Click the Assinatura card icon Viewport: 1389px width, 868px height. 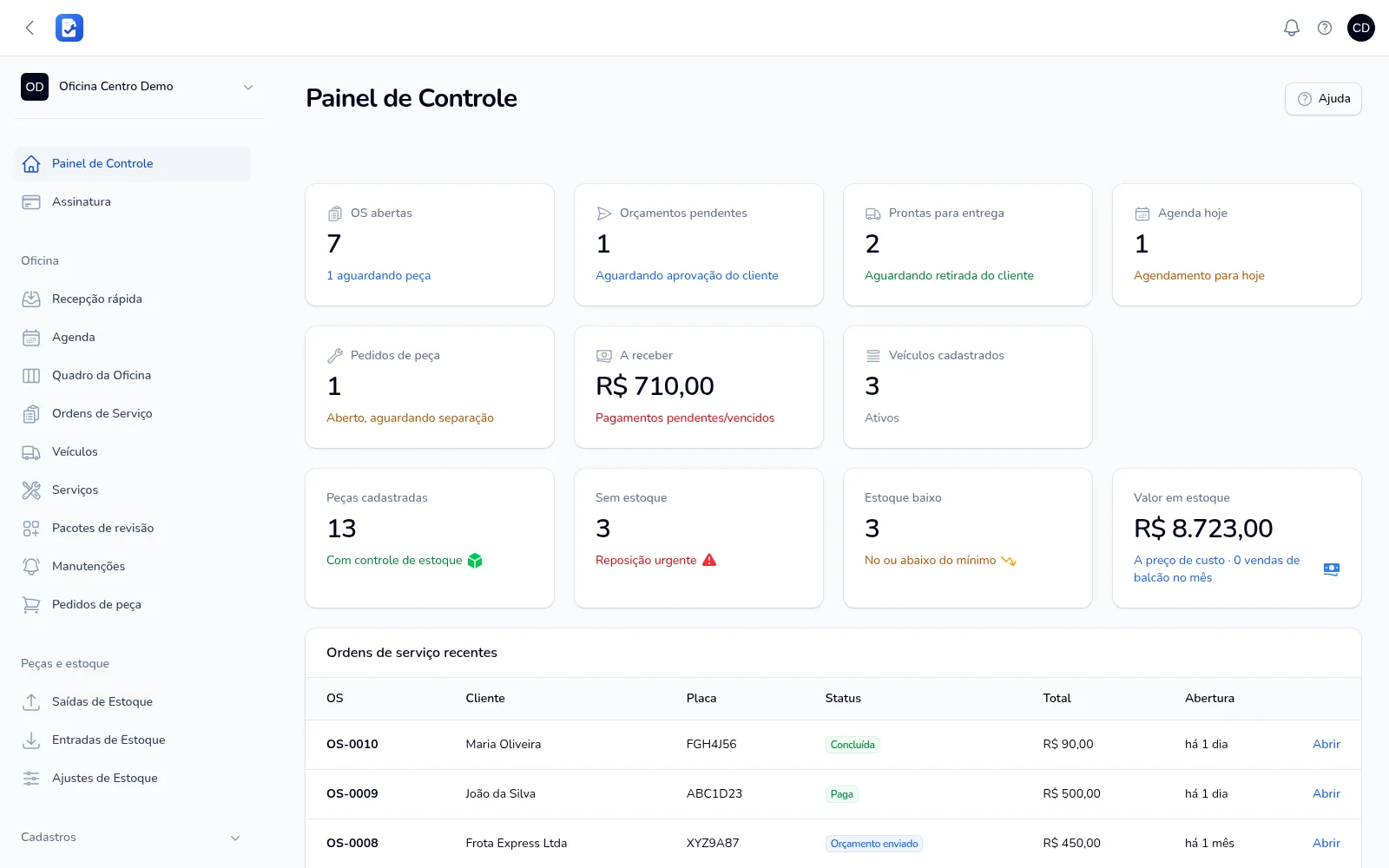tap(31, 201)
